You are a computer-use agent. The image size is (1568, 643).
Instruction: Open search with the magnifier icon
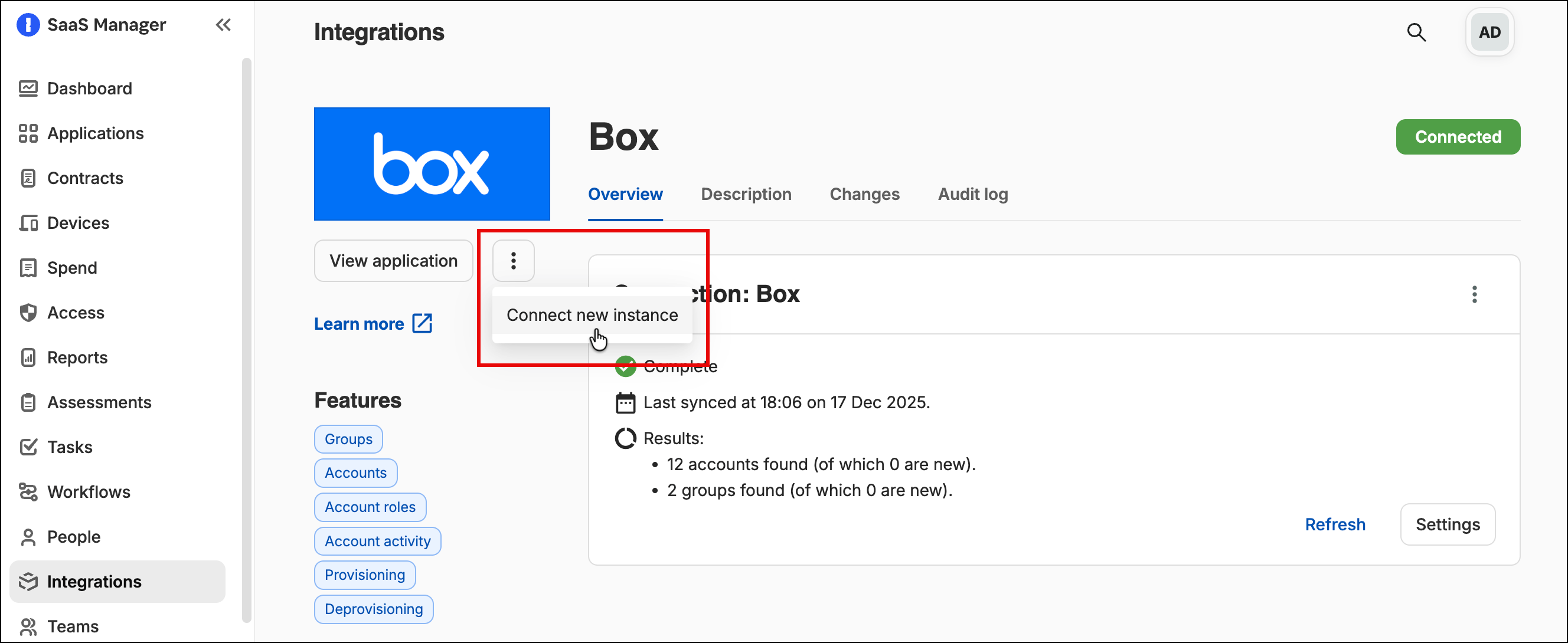coord(1416,32)
